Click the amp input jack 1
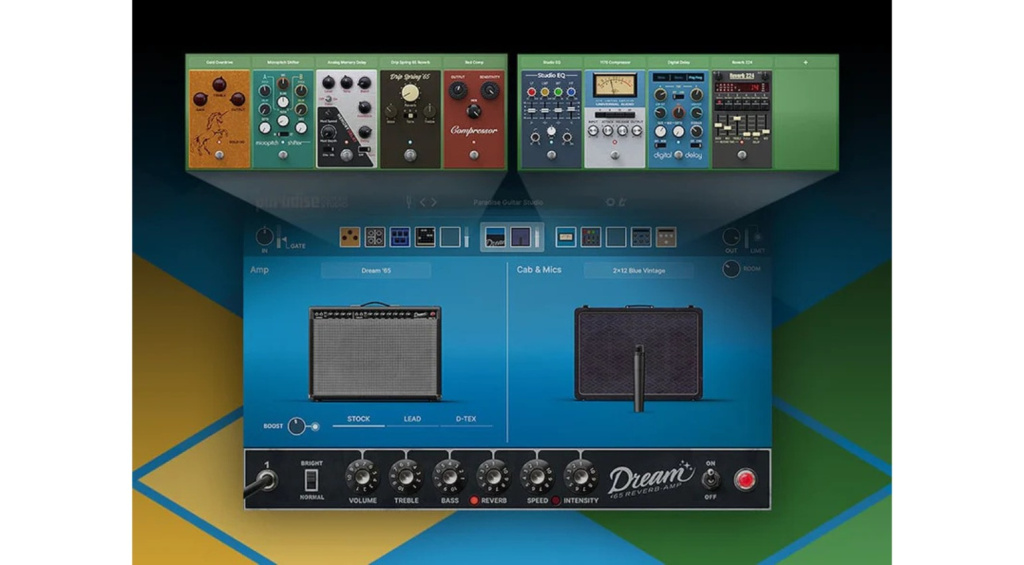 click(266, 481)
